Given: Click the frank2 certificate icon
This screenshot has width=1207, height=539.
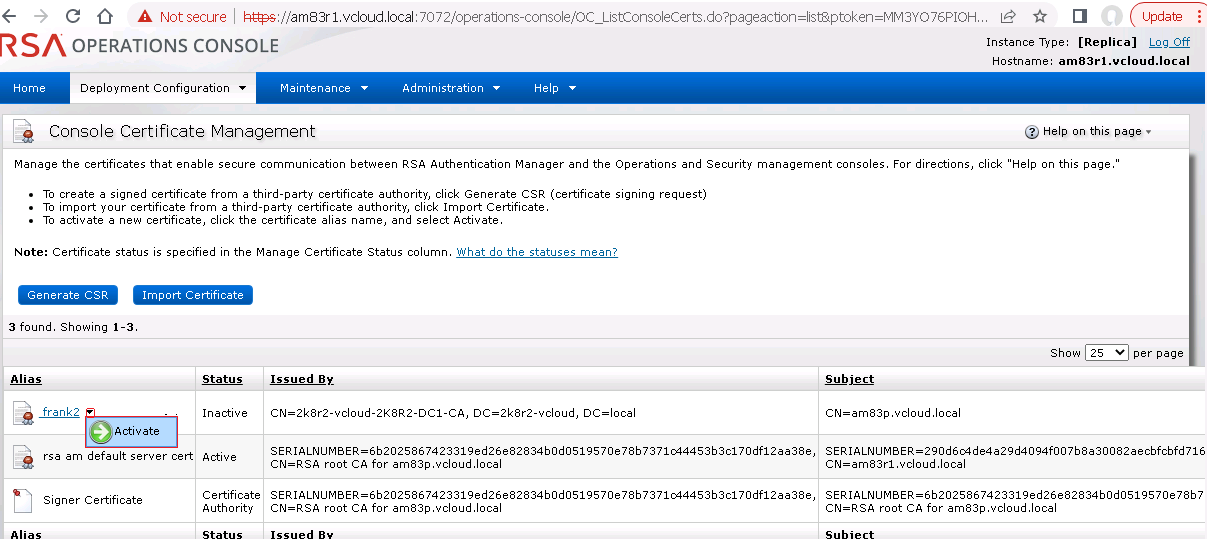Looking at the screenshot, I should (23, 412).
